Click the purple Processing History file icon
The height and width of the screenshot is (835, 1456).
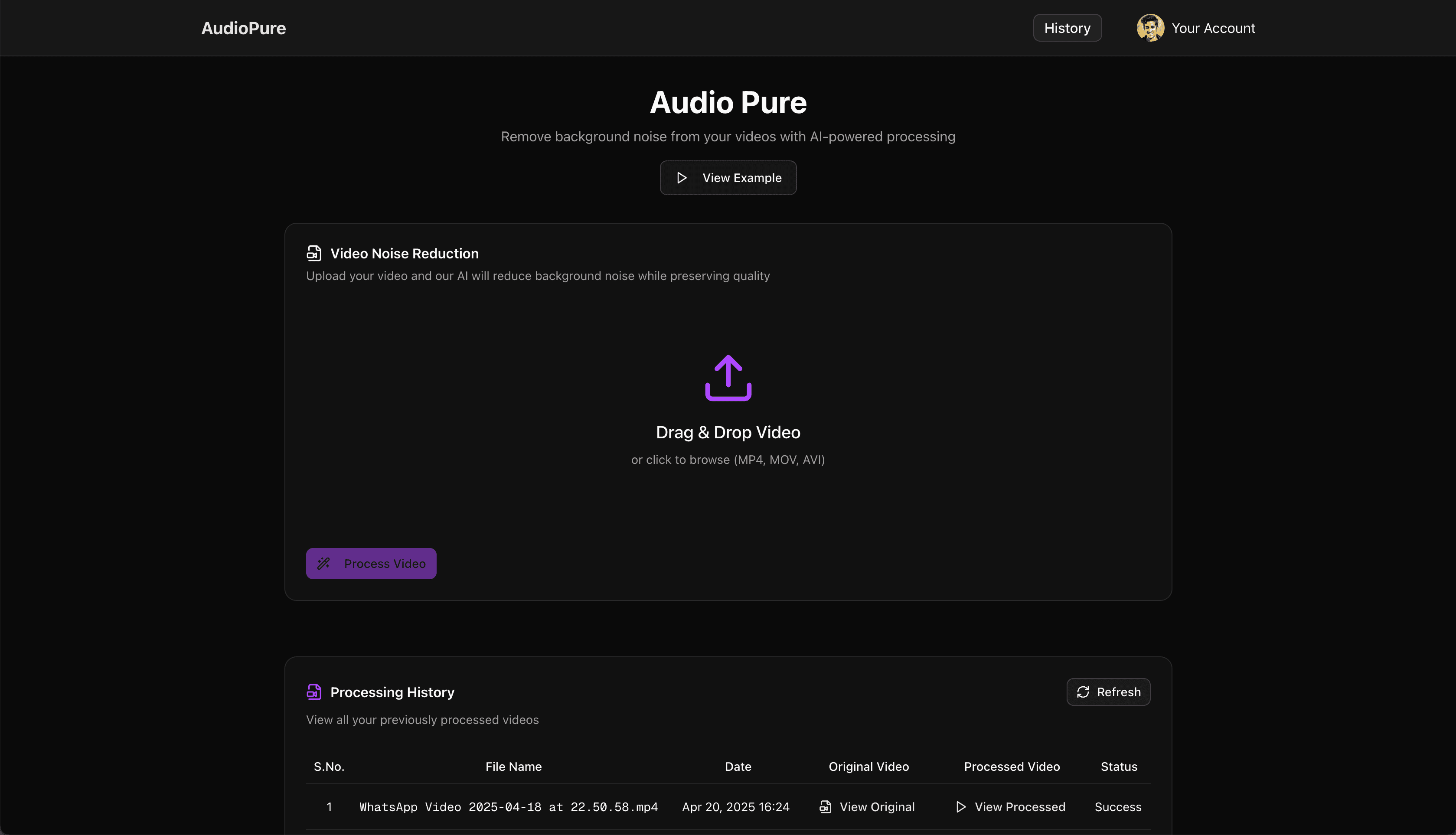(x=313, y=691)
